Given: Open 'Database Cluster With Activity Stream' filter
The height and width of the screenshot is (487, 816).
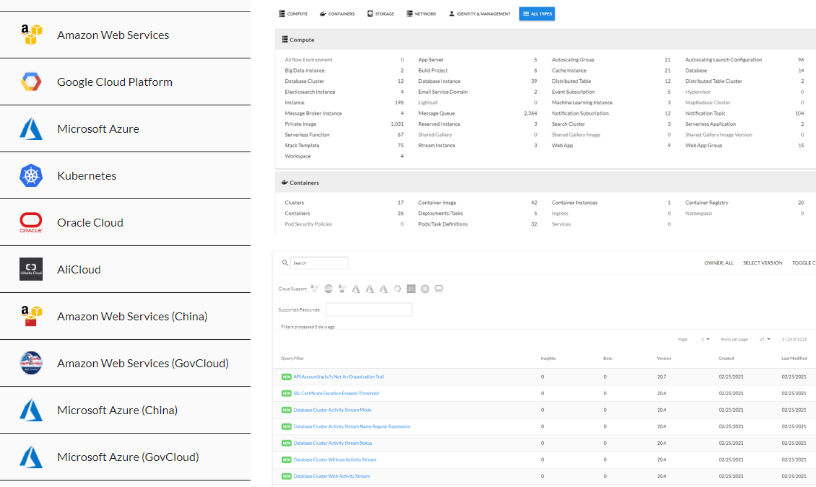Looking at the screenshot, I should click(332, 476).
